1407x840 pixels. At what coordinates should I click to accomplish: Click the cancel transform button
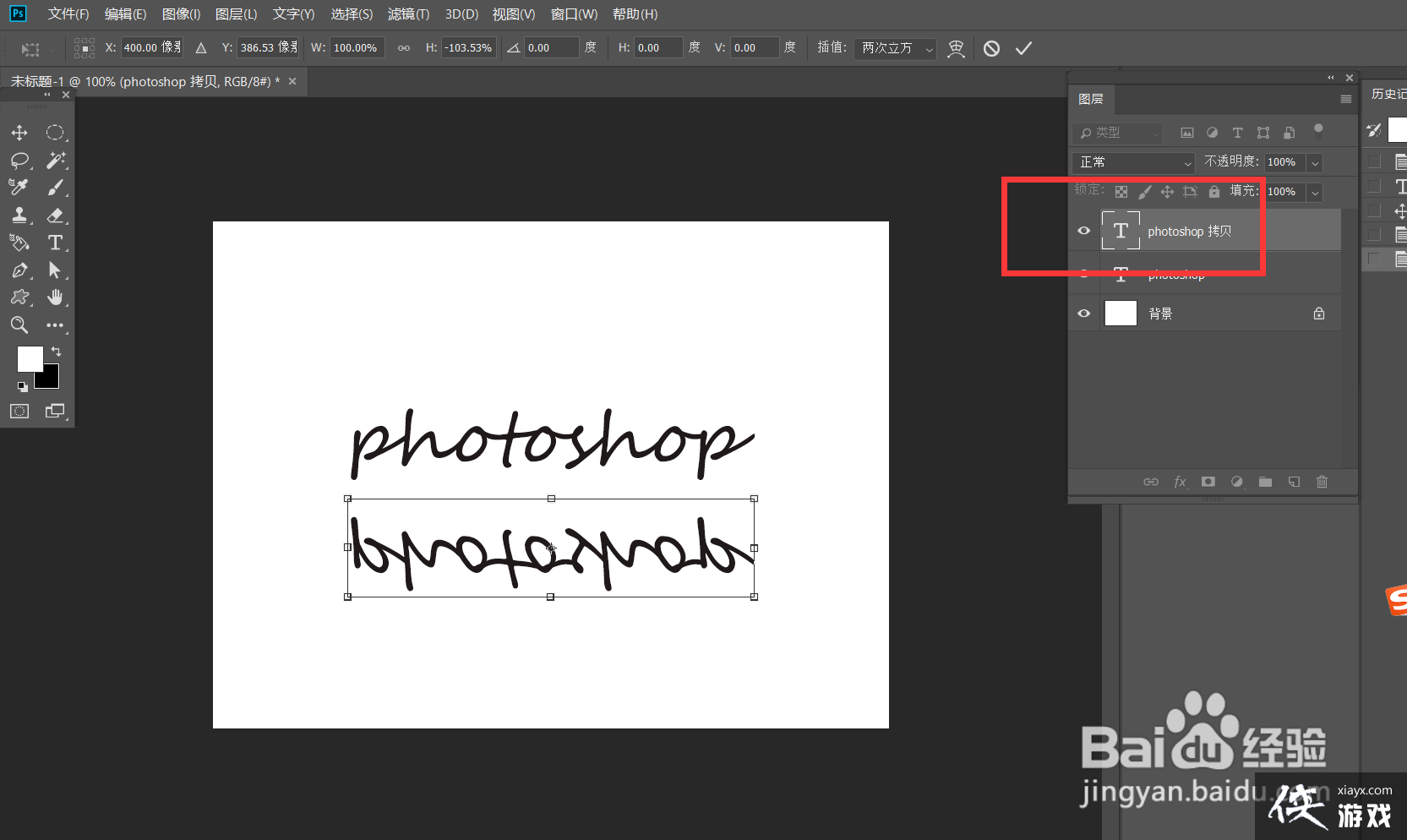click(x=991, y=48)
